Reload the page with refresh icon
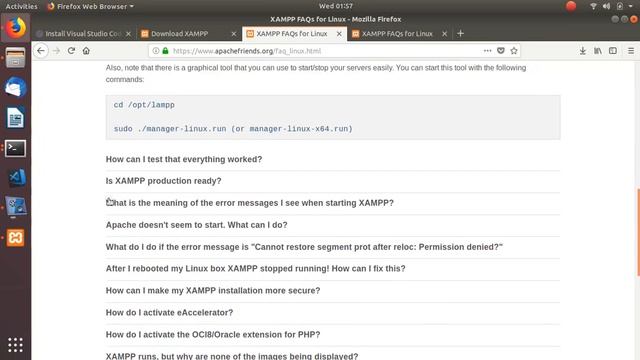Image resolution: width=640 pixels, height=360 pixels. 71,51
